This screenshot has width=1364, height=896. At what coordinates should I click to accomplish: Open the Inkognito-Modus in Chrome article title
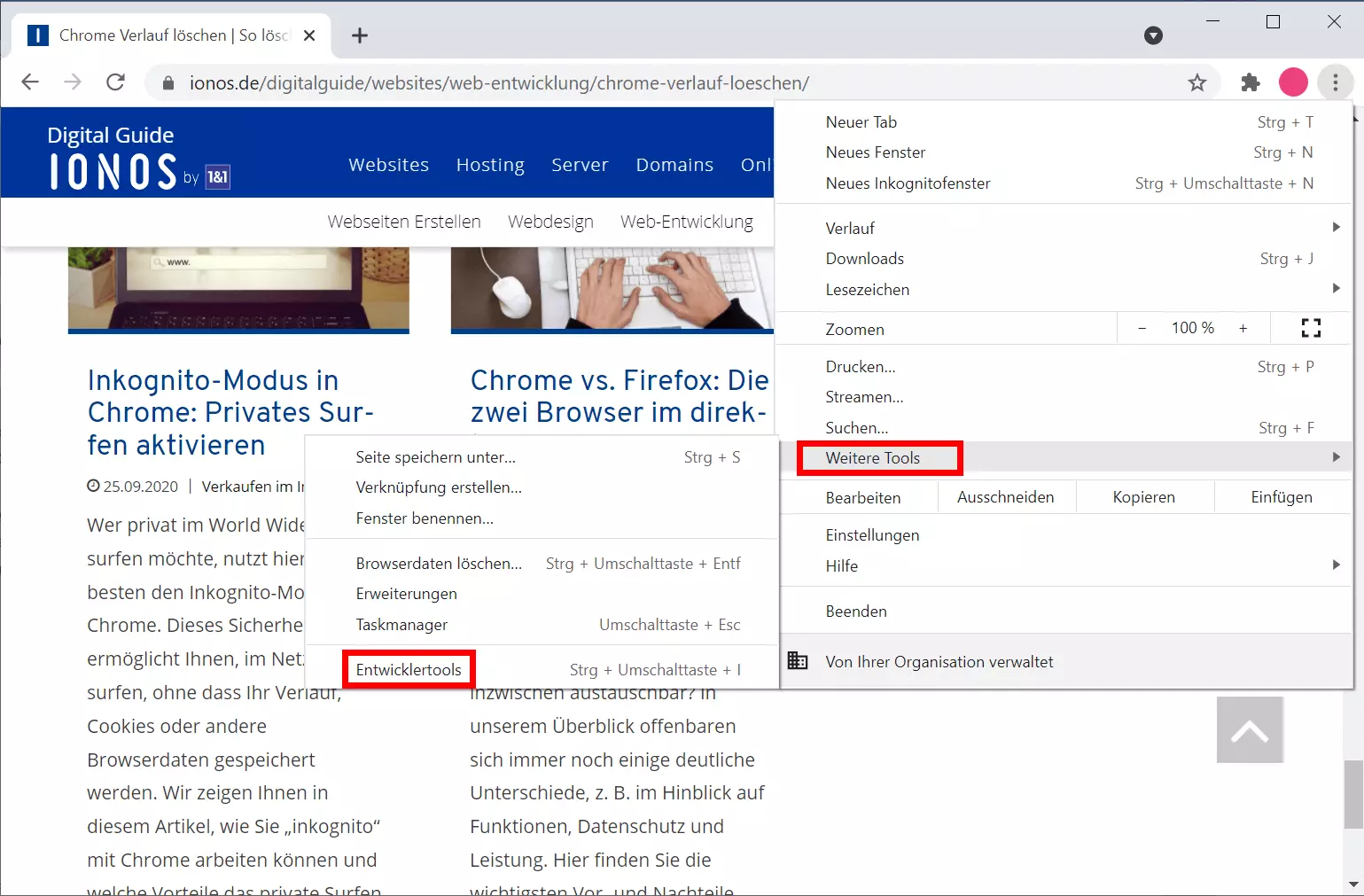coord(230,412)
